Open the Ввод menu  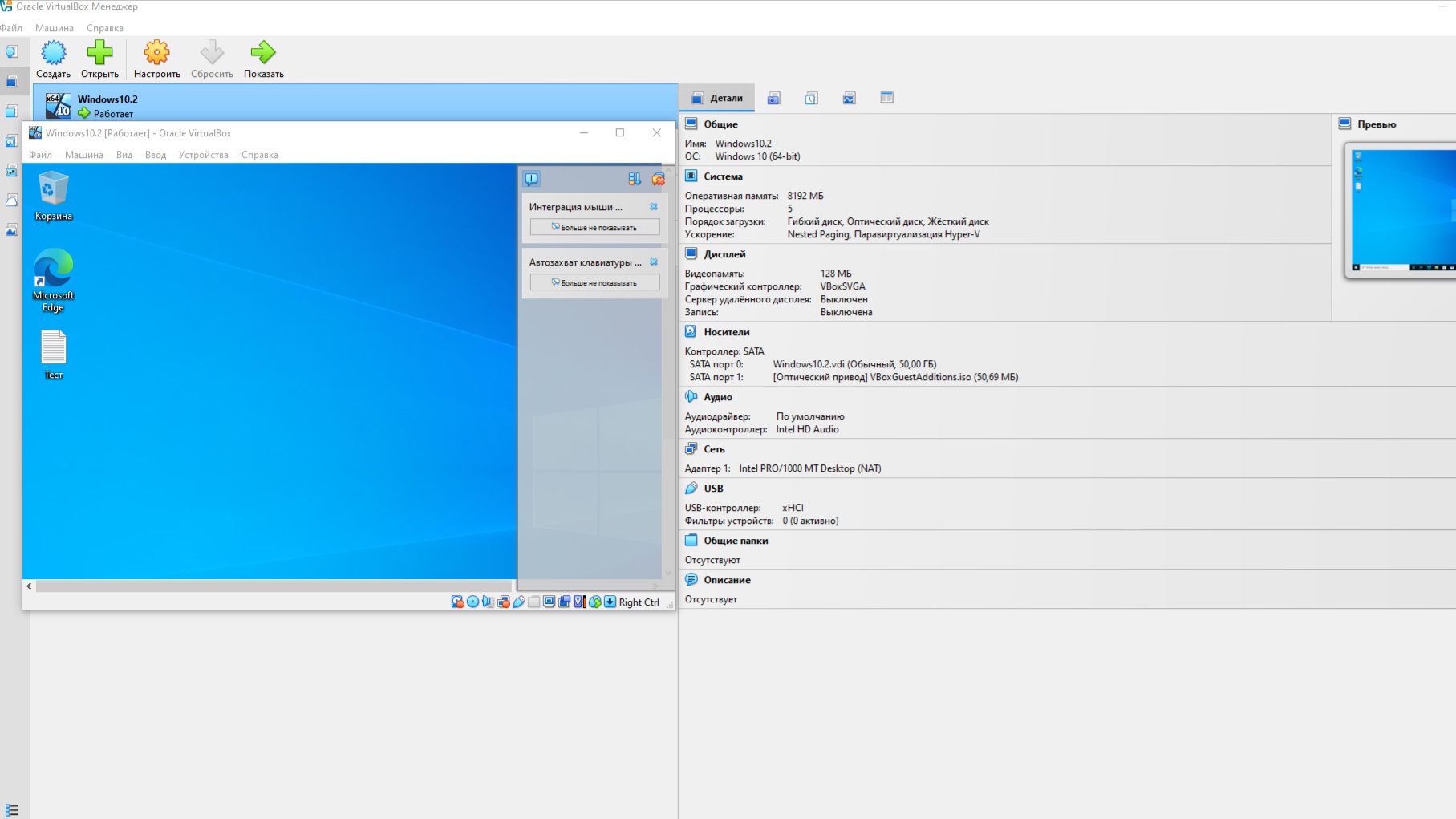[156, 155]
